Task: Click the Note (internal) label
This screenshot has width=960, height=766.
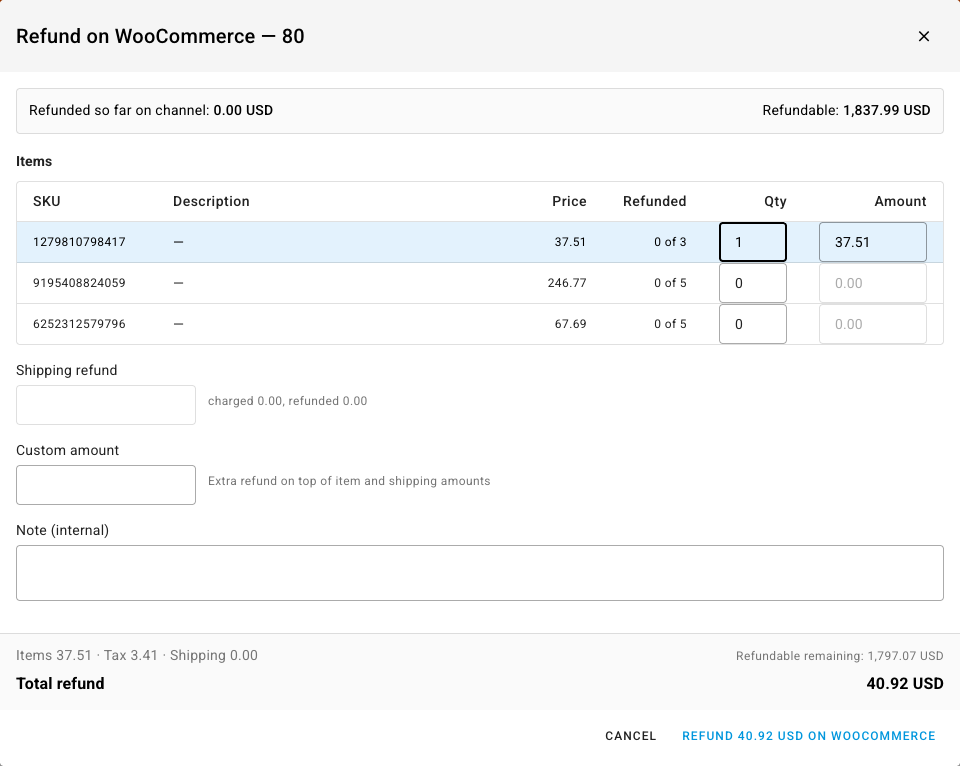Action: (62, 530)
